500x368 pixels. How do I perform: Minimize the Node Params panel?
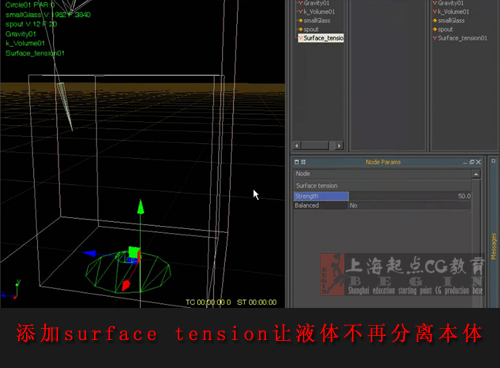pyautogui.click(x=465, y=162)
